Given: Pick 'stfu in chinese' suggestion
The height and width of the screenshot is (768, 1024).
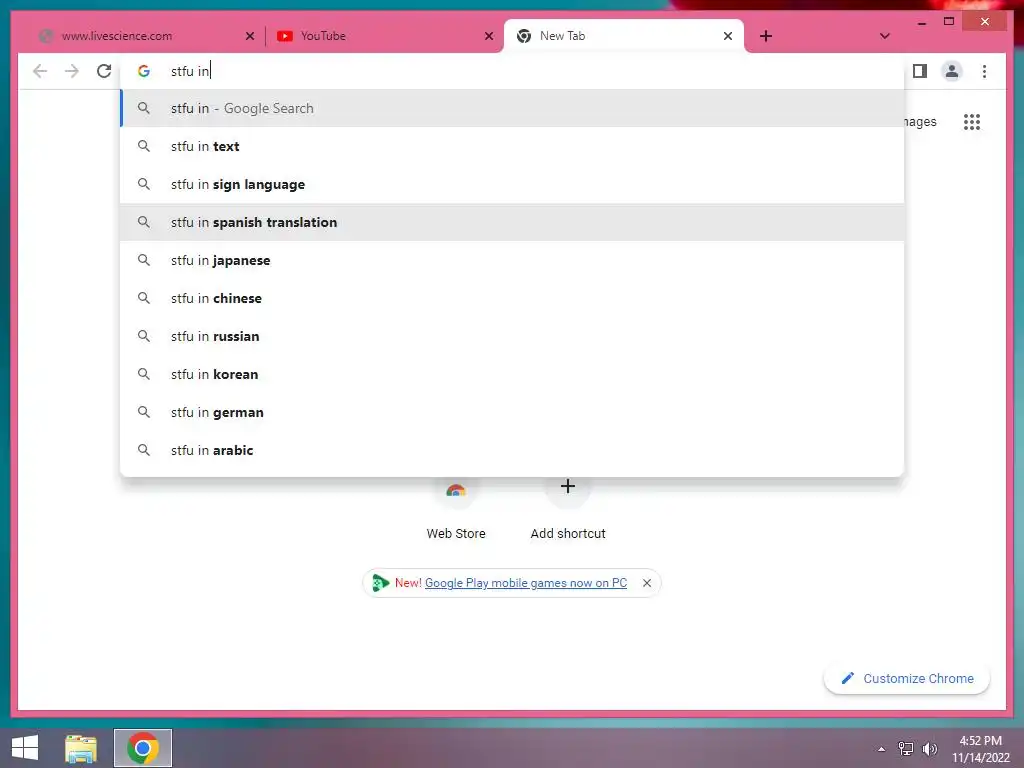Looking at the screenshot, I should click(x=512, y=298).
